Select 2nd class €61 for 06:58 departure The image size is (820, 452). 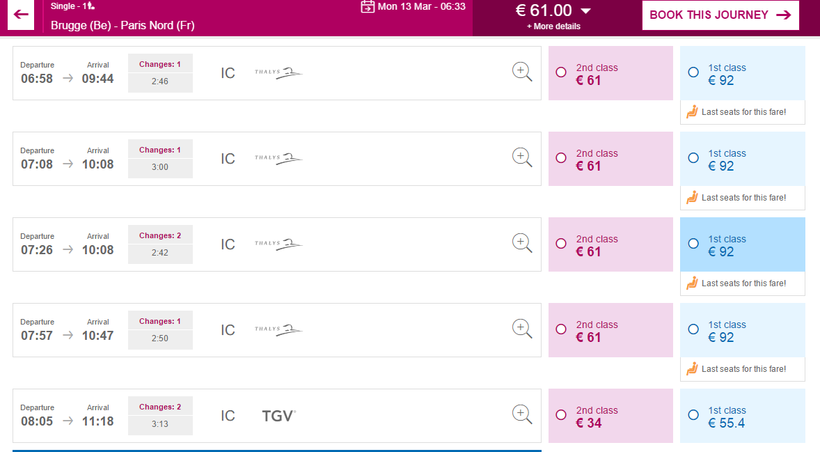(561, 73)
